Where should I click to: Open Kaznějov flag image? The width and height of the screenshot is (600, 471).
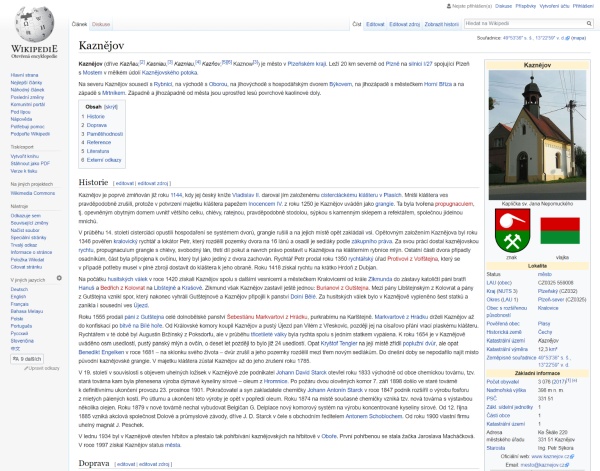point(560,231)
